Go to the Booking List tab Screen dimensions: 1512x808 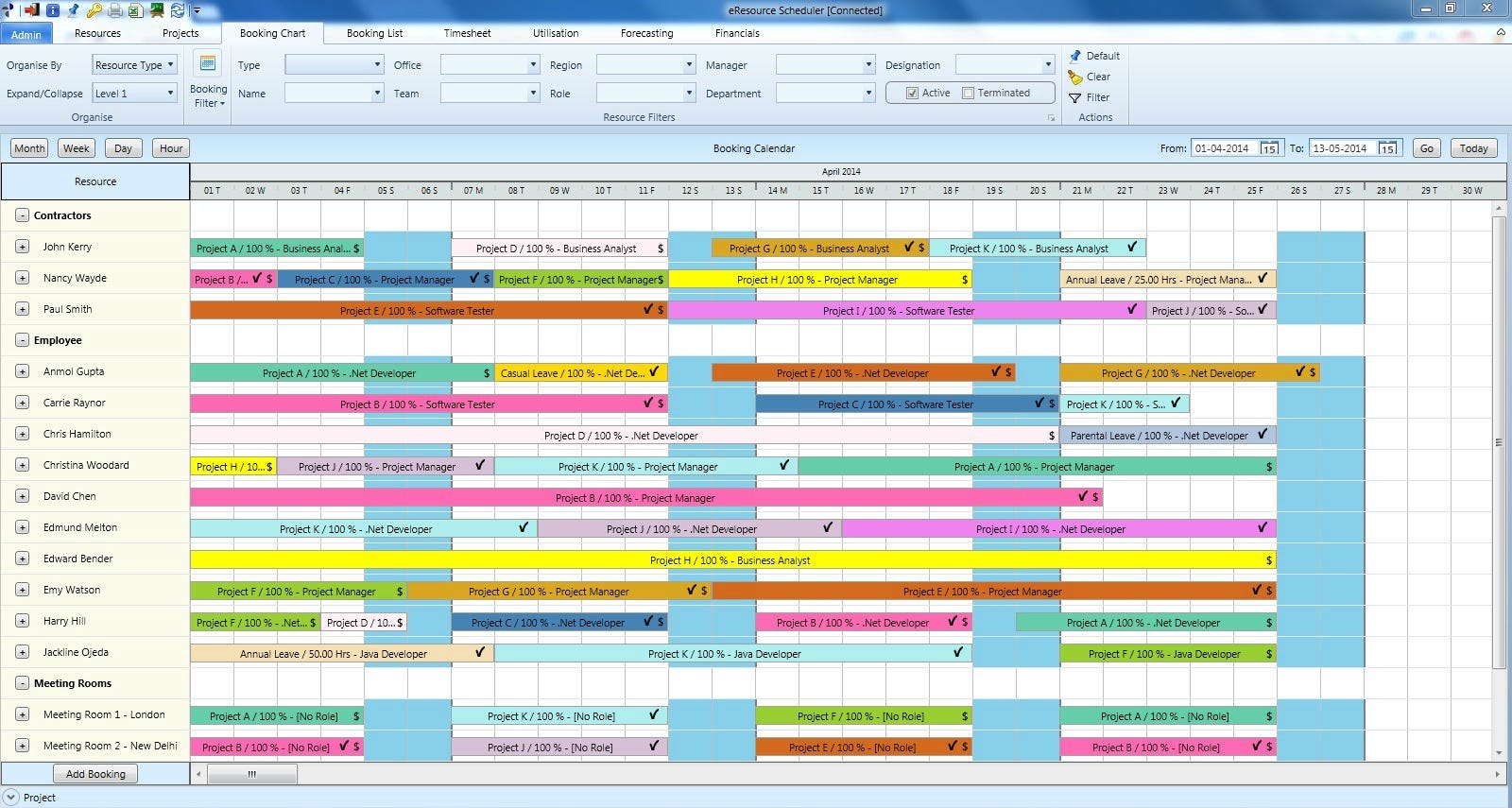[374, 33]
